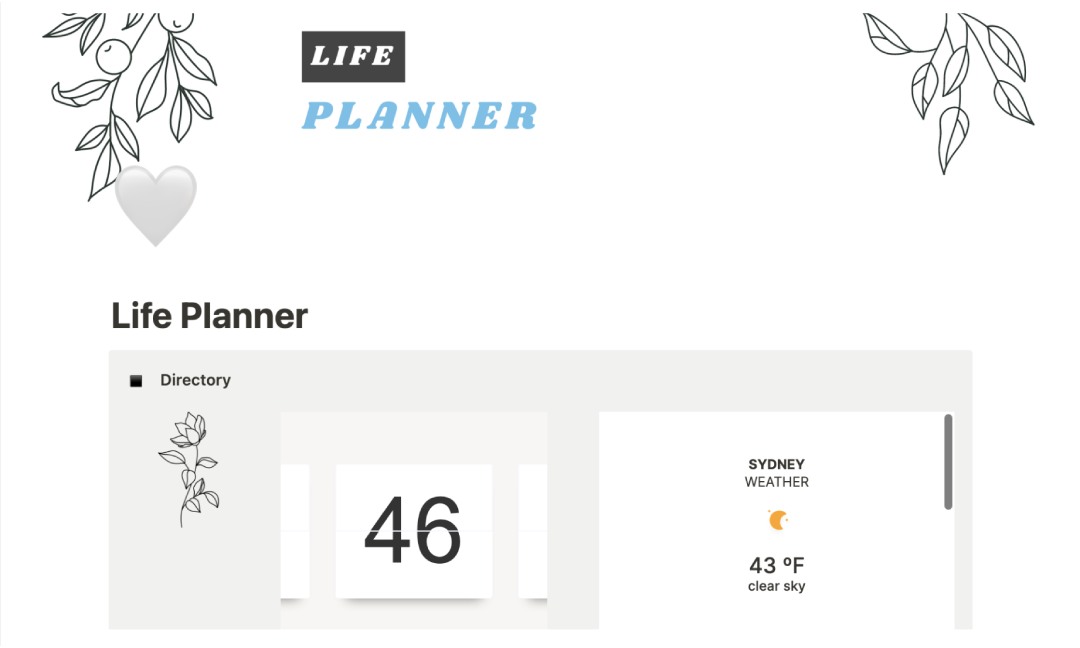Click the partial flip clock card on right

coord(532,530)
